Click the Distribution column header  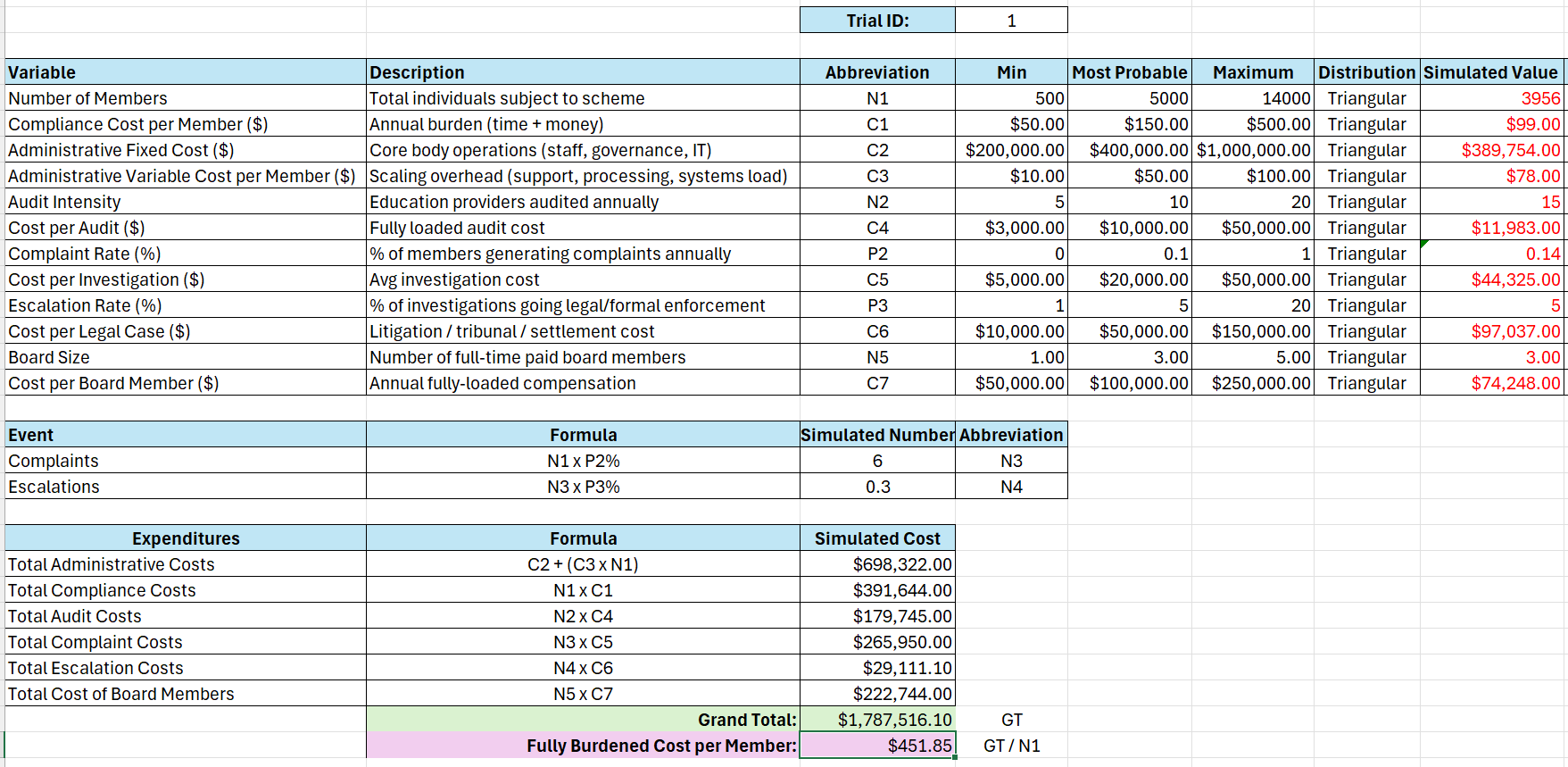[x=1366, y=72]
